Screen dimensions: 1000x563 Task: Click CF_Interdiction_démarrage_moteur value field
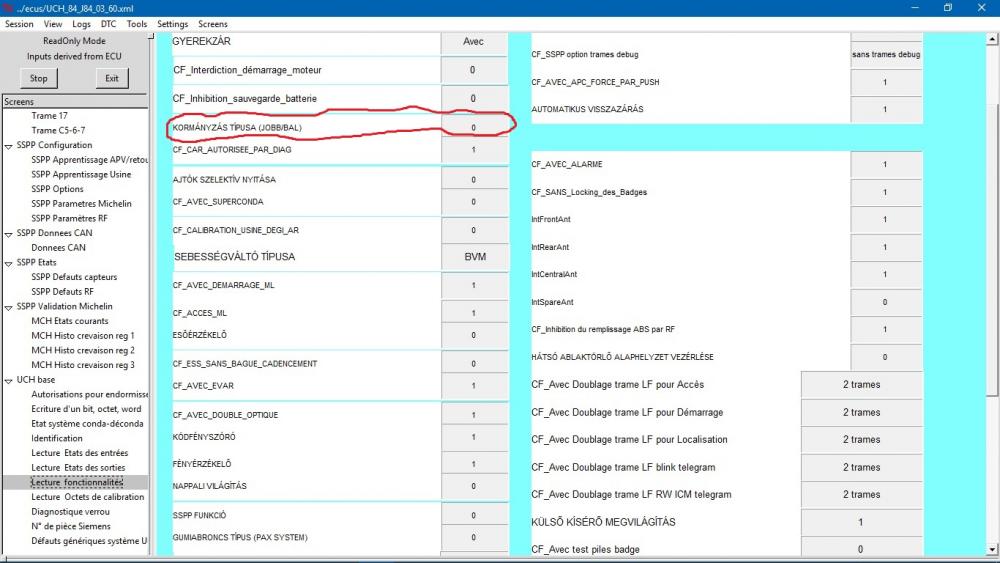point(474,70)
